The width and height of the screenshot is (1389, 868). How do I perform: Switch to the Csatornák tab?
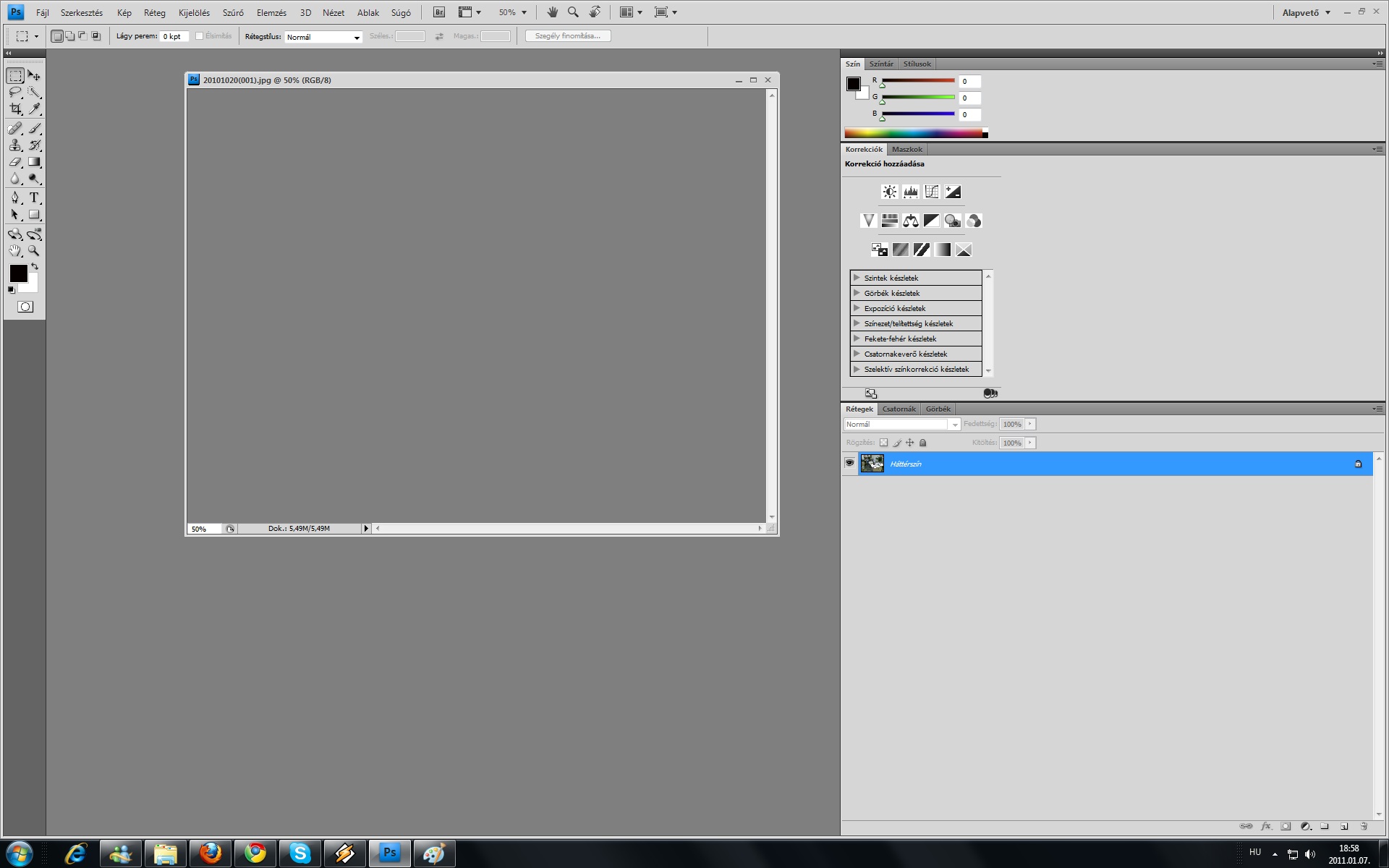(x=899, y=409)
